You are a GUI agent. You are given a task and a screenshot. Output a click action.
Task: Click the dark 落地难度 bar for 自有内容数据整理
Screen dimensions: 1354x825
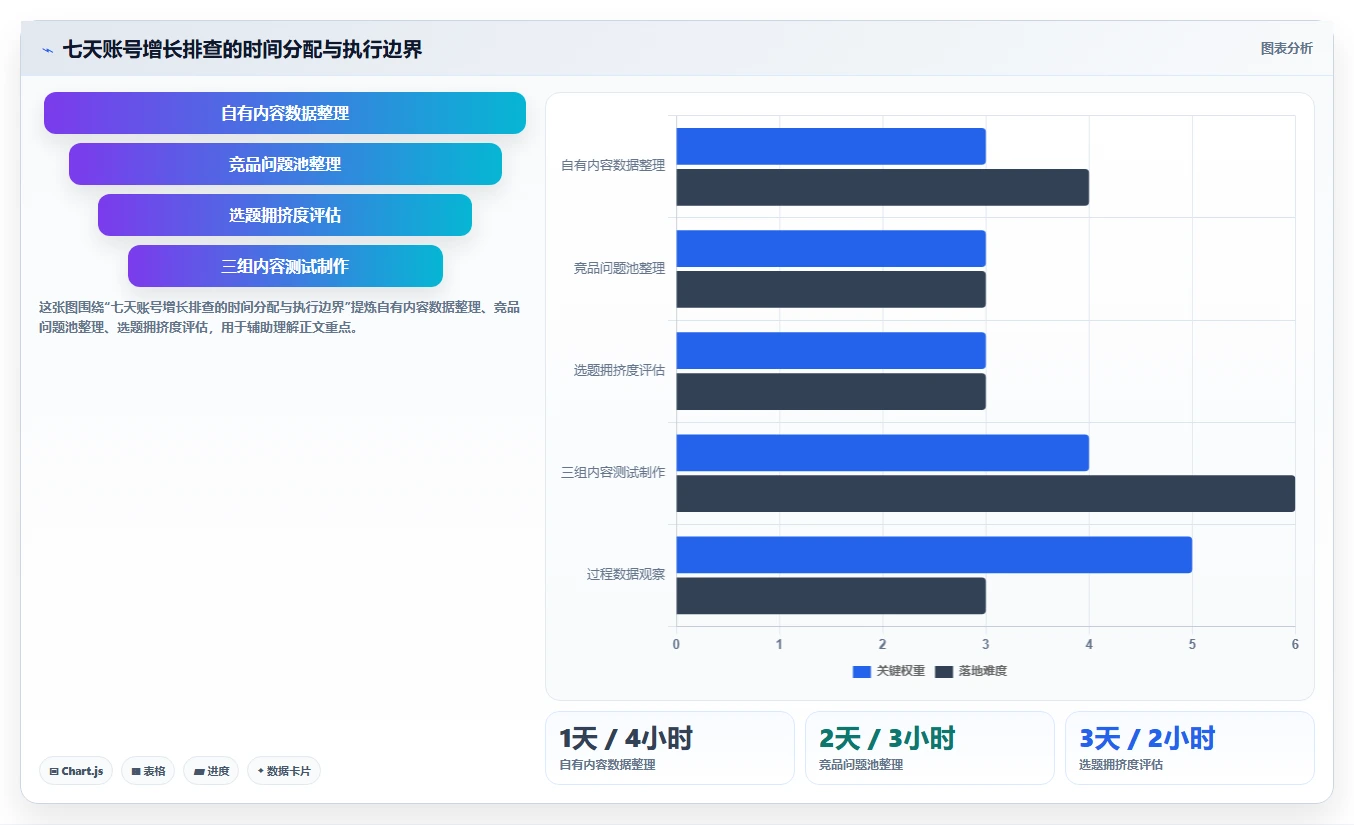pyautogui.click(x=882, y=187)
